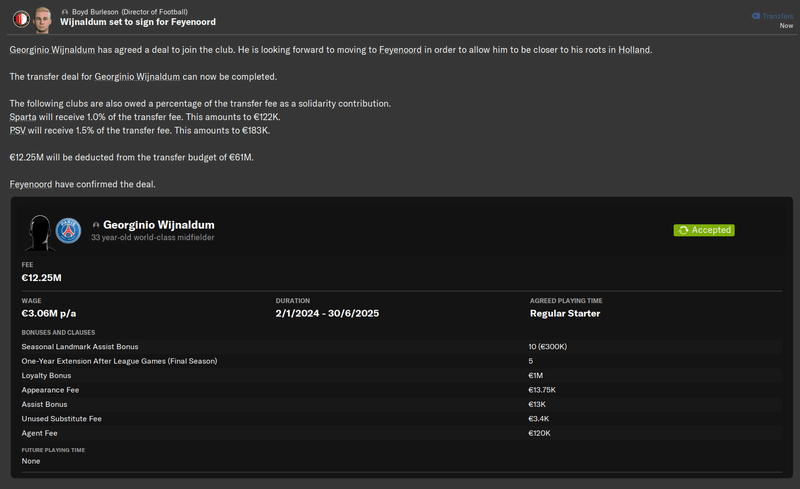Click the person icon beside Boyd Burleson
800x489 pixels.
pos(65,11)
